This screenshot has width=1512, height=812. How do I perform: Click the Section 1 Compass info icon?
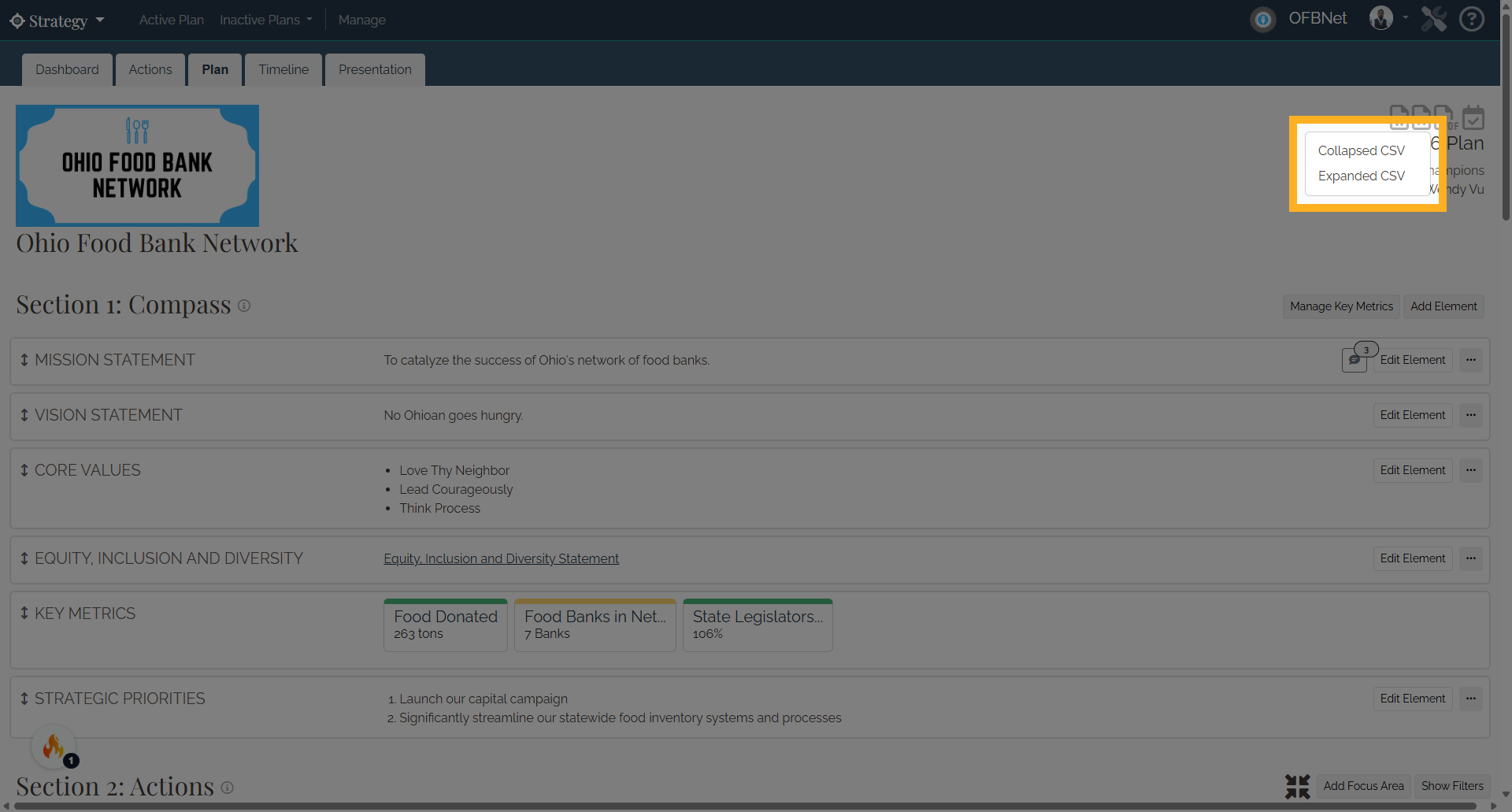244,306
